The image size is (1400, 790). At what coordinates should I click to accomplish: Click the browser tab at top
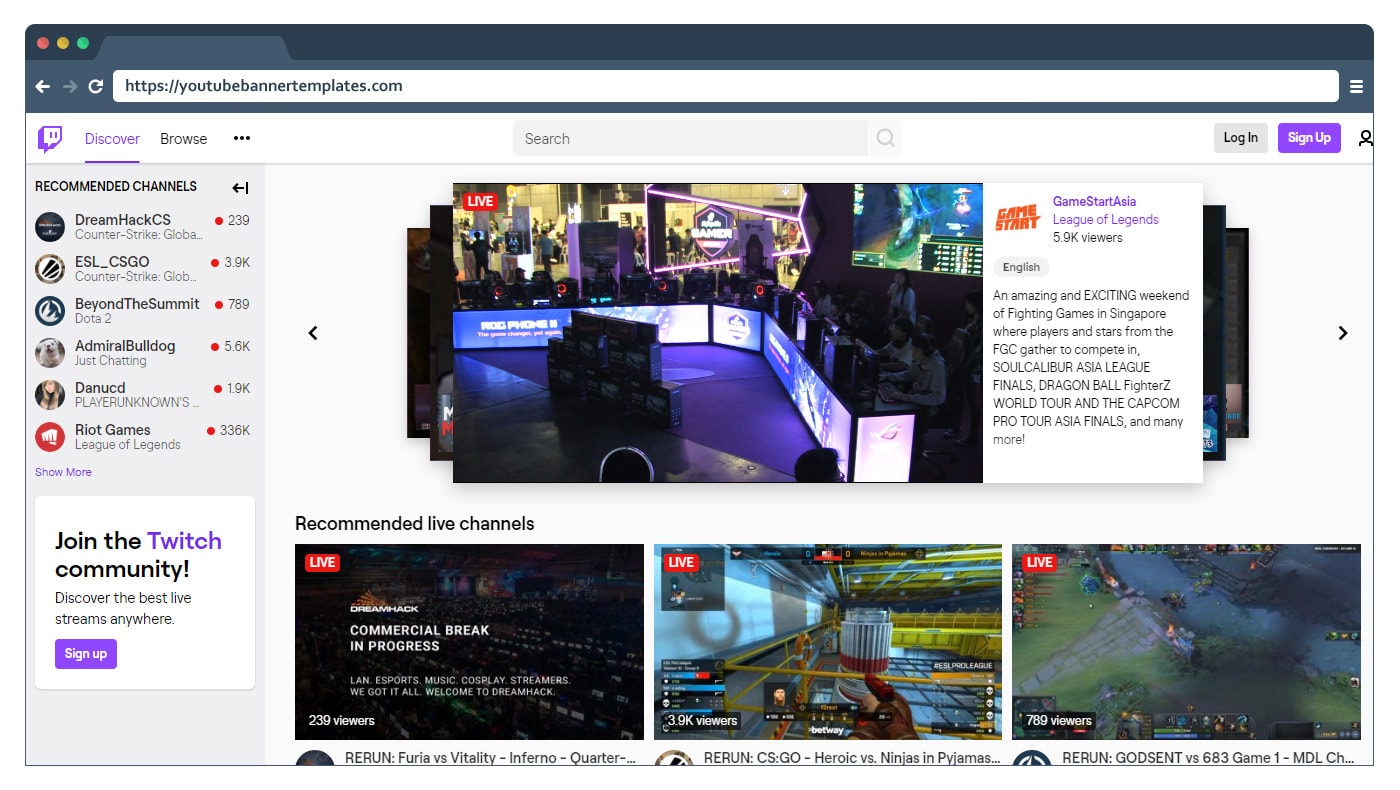point(194,48)
